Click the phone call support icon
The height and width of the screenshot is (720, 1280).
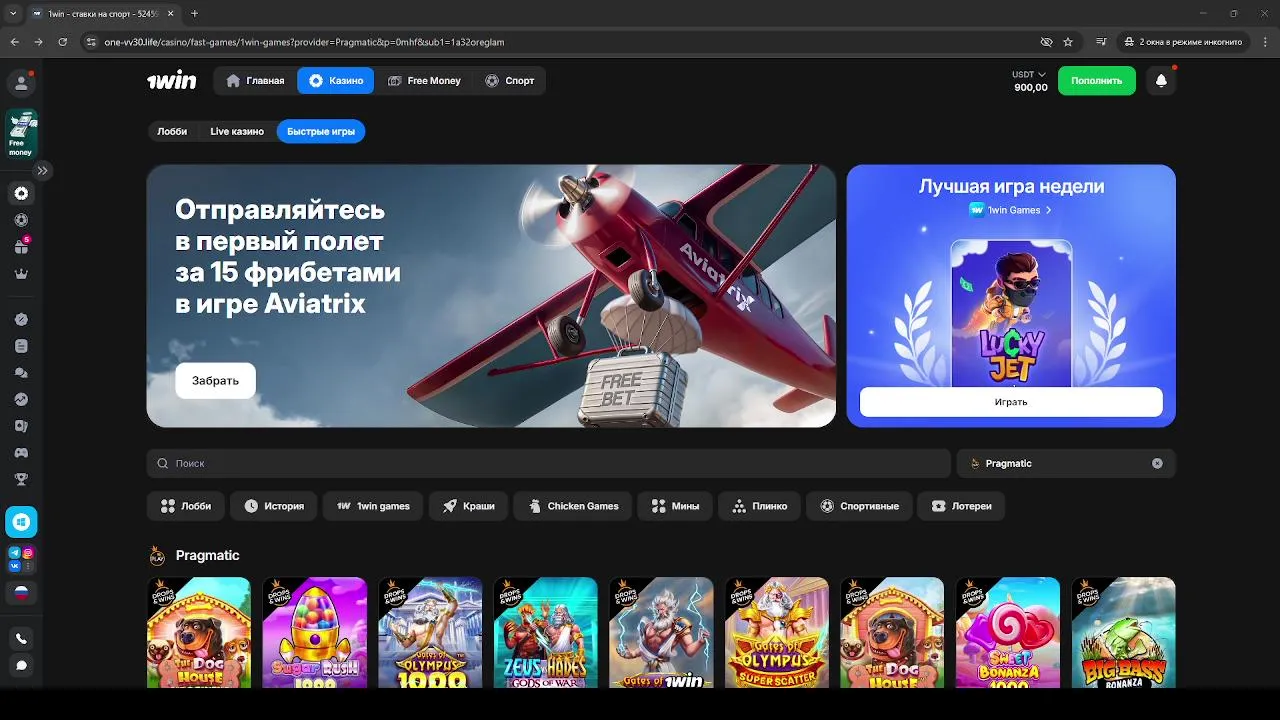pos(21,638)
